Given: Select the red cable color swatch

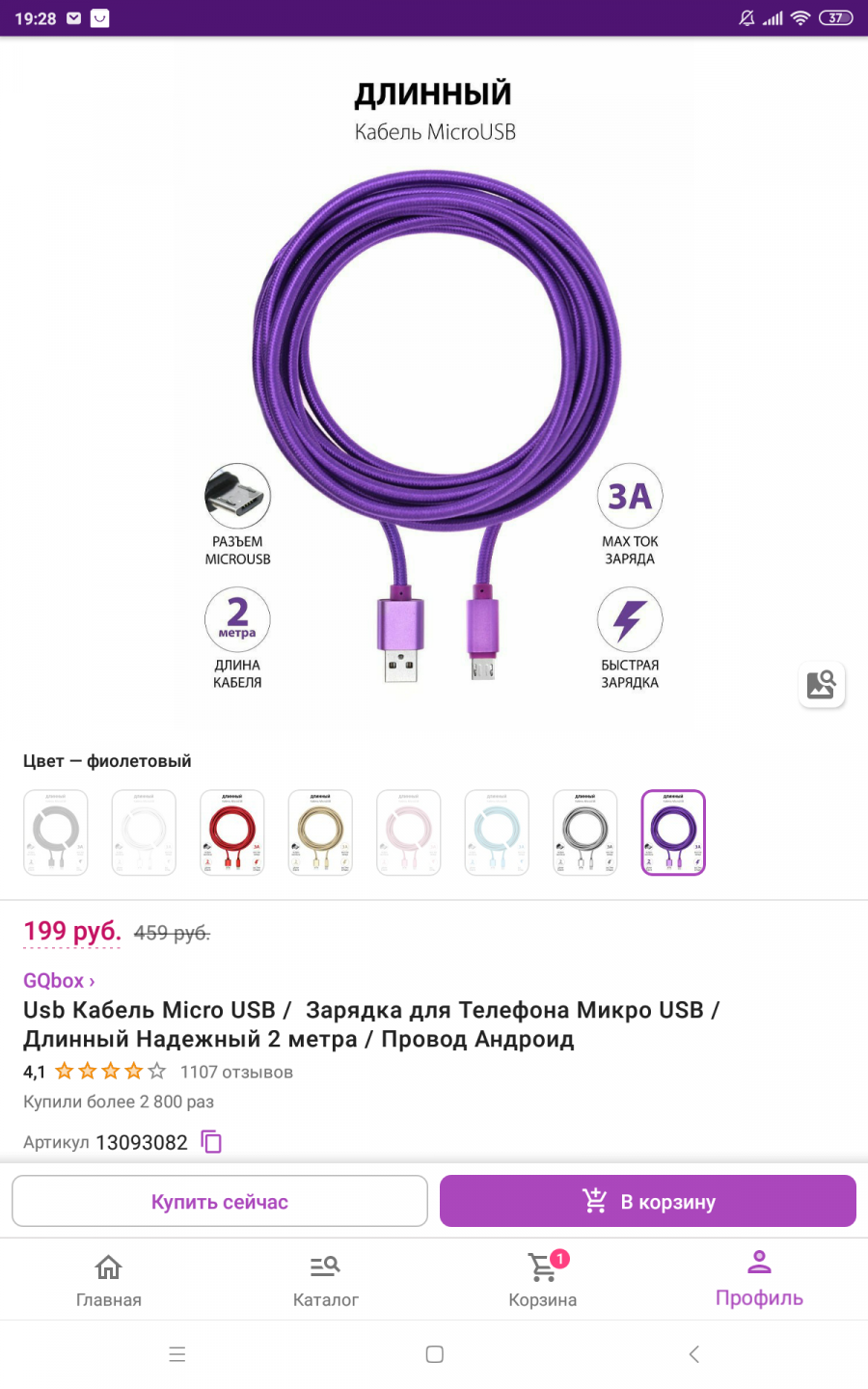Looking at the screenshot, I should click(x=232, y=832).
